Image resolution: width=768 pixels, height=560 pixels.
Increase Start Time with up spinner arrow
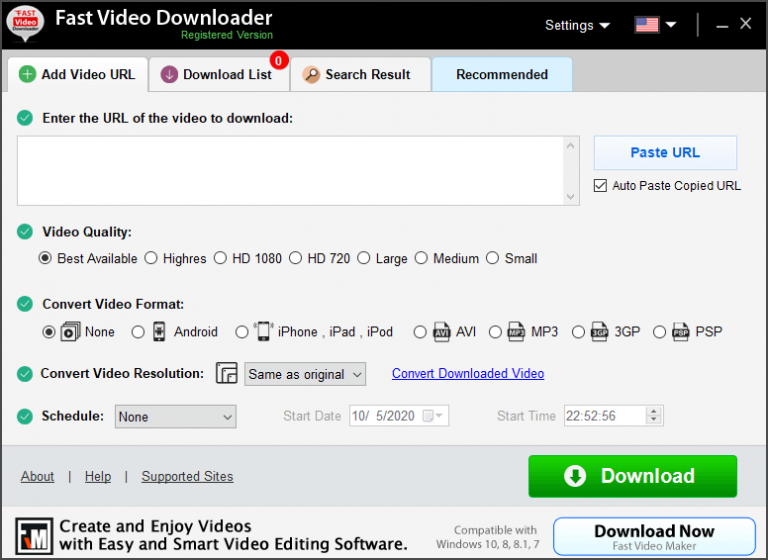654,412
